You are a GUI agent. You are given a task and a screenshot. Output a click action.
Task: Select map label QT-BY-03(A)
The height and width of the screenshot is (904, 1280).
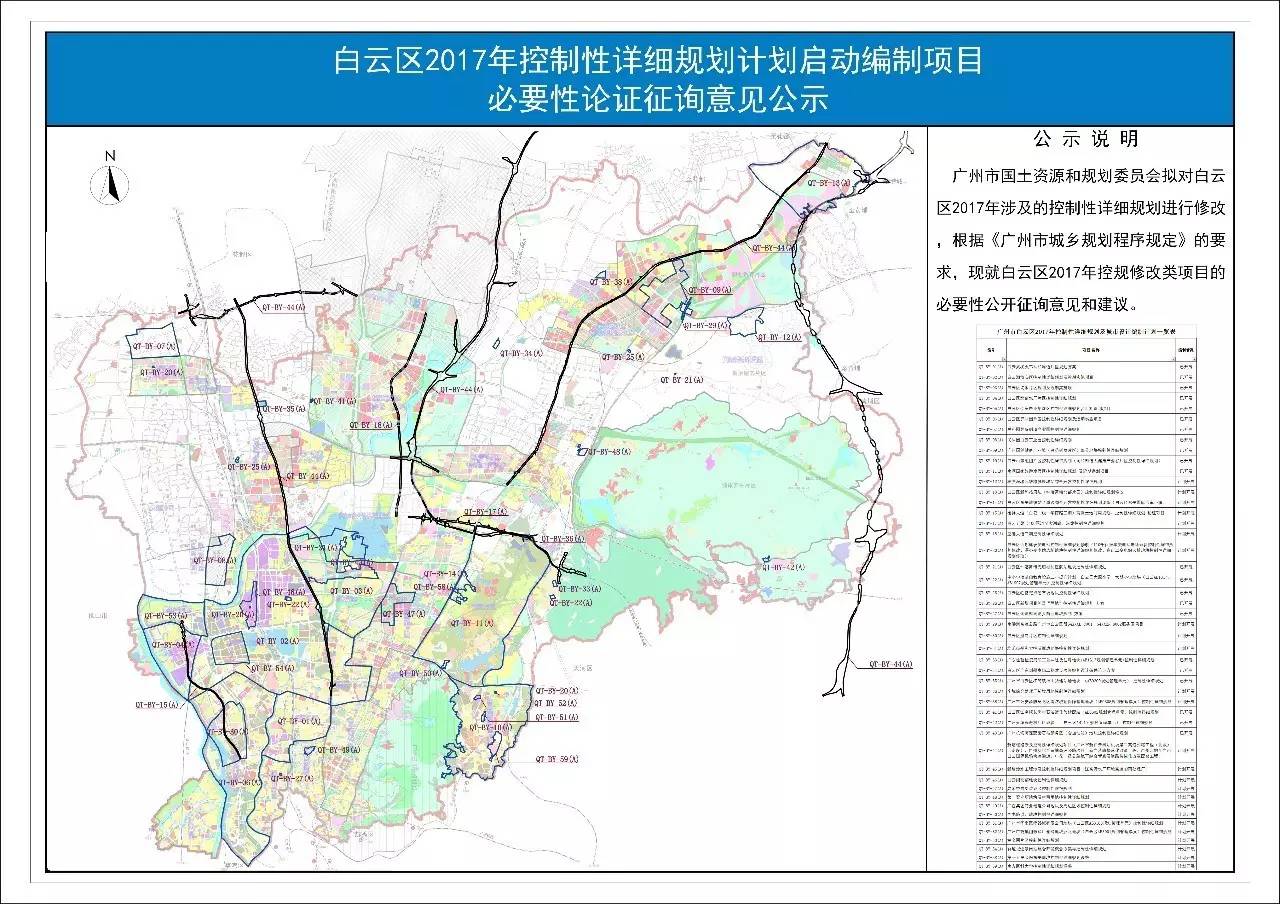tap(352, 592)
